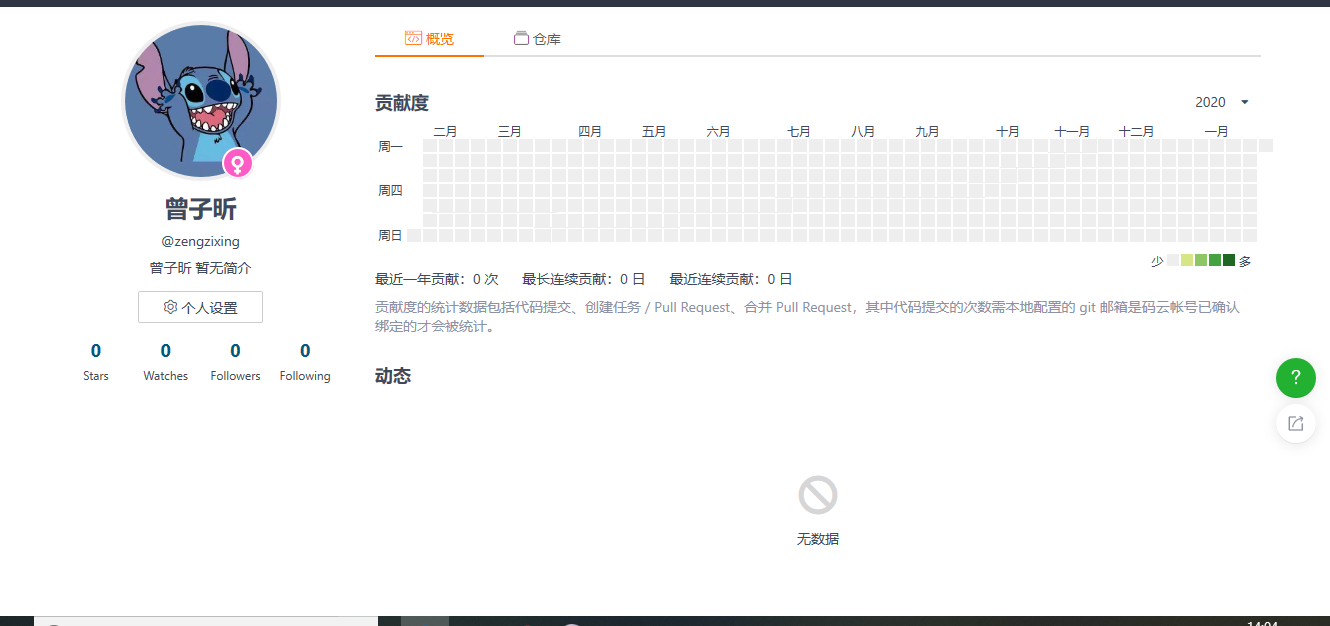Click the @zengzixing handle text
This screenshot has width=1330, height=626.
coord(200,241)
